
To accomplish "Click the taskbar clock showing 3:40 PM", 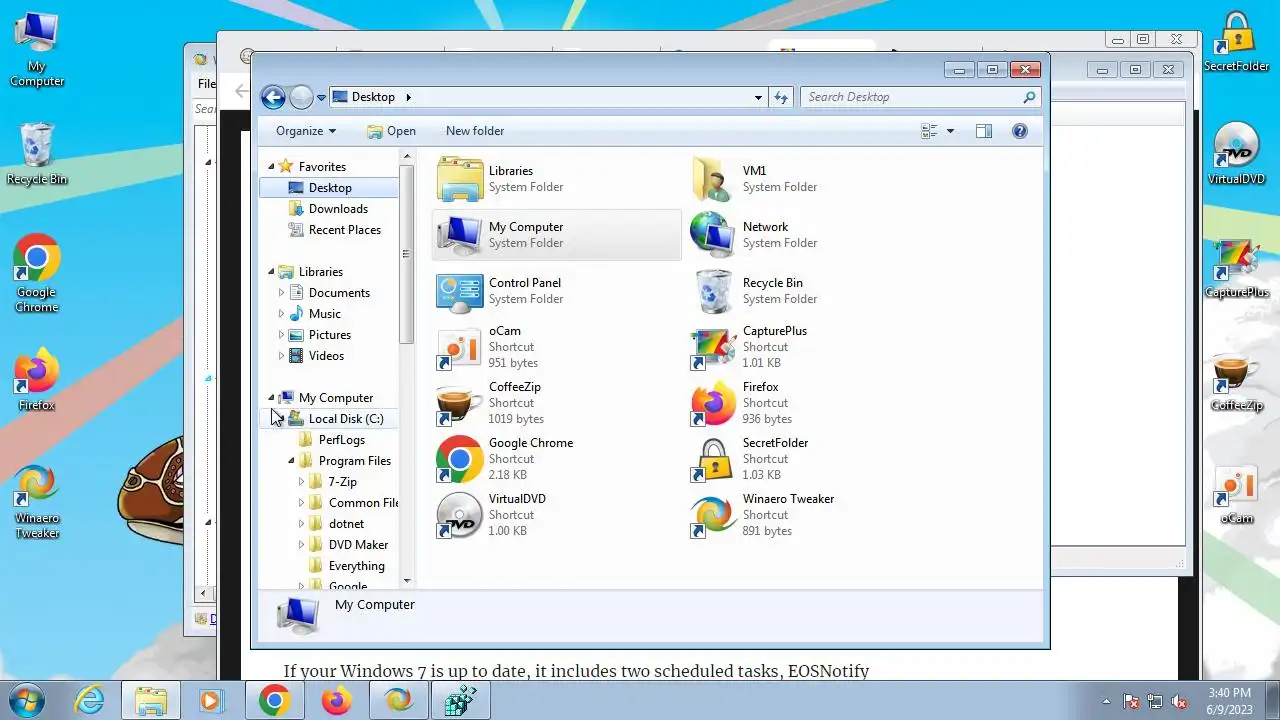I will coord(1229,700).
